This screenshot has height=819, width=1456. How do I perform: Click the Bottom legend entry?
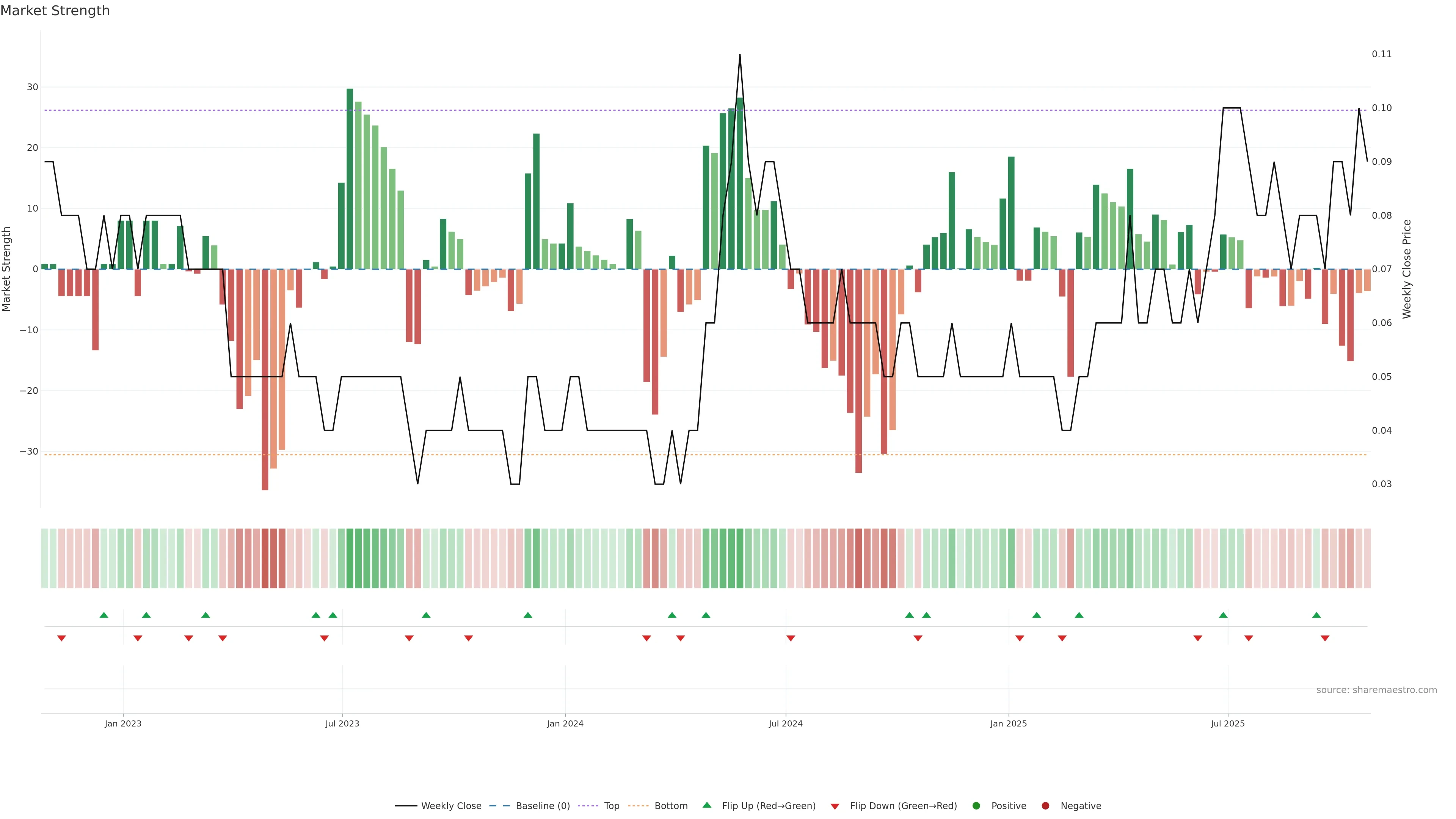click(x=670, y=806)
